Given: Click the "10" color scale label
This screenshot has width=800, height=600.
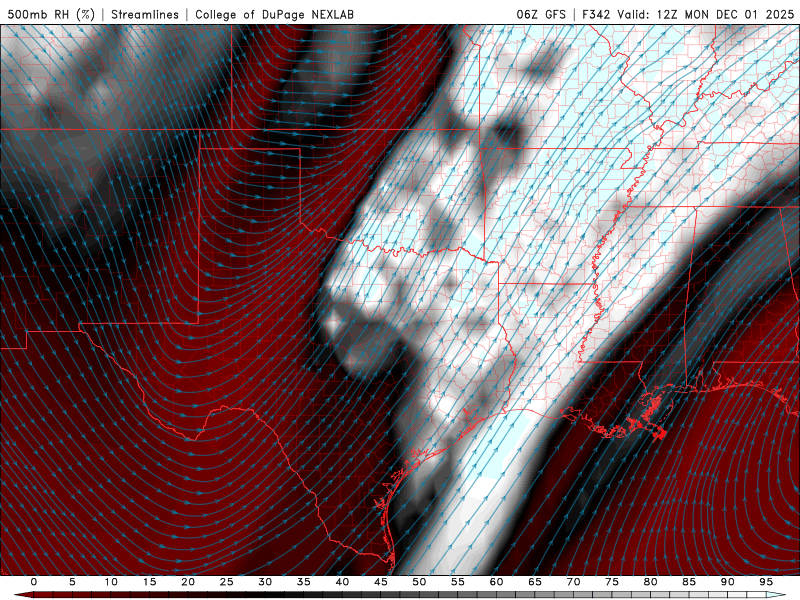Looking at the screenshot, I should [x=111, y=582].
